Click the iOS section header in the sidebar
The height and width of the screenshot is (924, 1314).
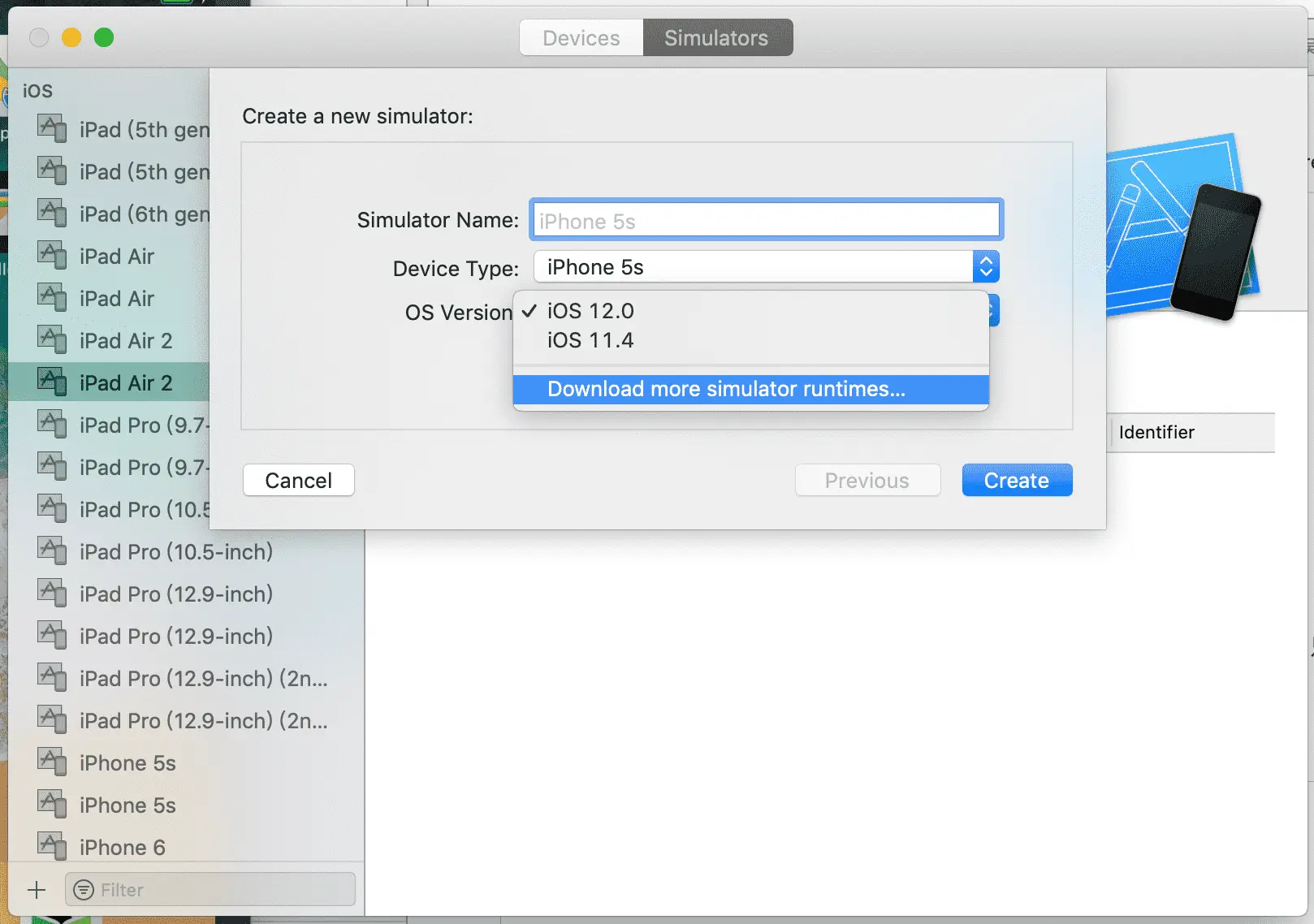37,90
